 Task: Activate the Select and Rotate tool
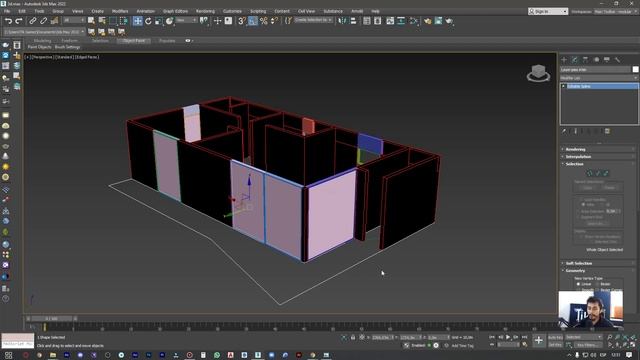pos(148,21)
